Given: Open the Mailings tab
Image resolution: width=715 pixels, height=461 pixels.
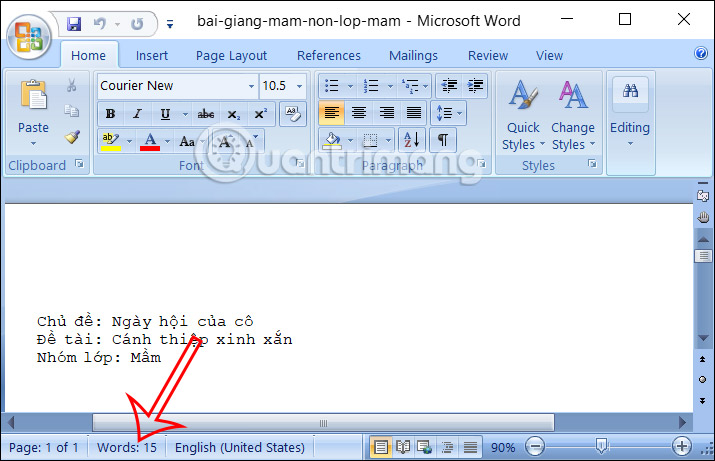Looking at the screenshot, I should point(413,56).
